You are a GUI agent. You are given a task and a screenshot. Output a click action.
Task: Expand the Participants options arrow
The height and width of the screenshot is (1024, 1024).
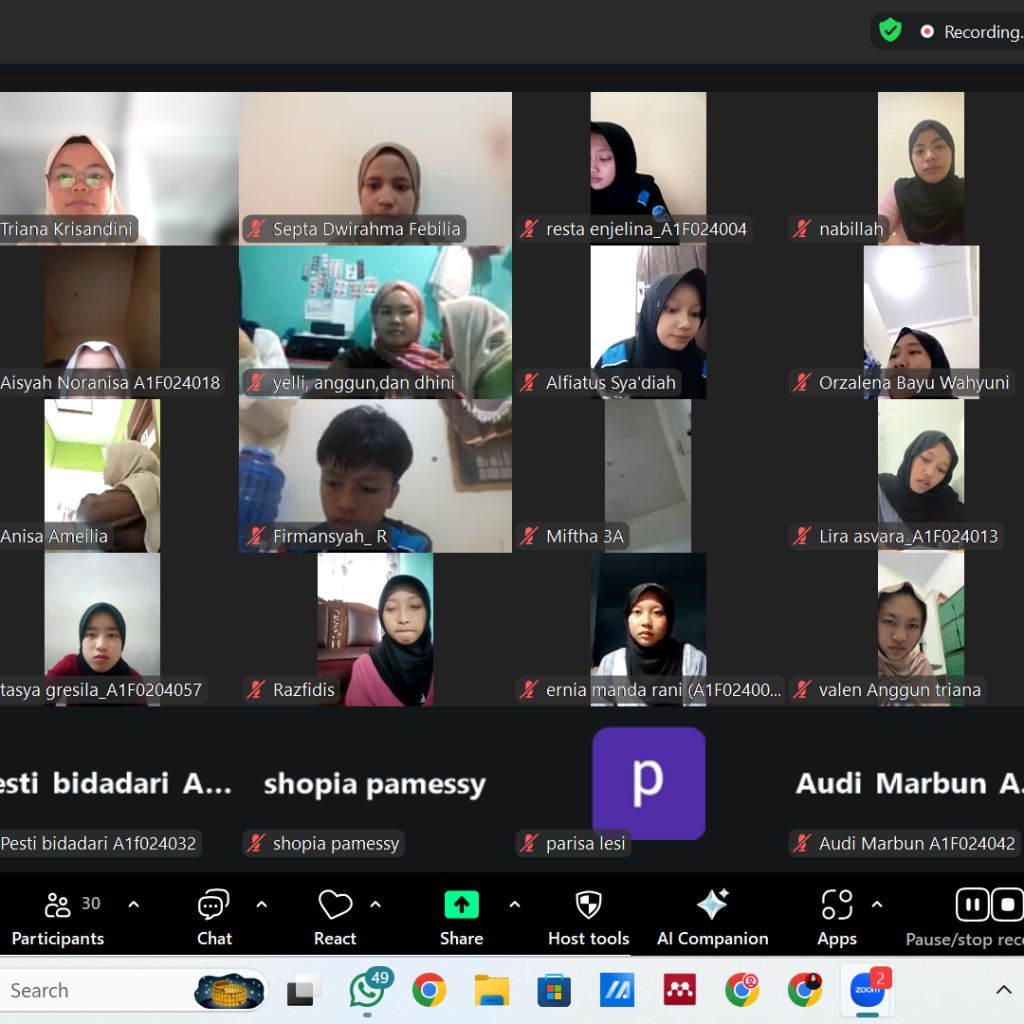pos(134,905)
